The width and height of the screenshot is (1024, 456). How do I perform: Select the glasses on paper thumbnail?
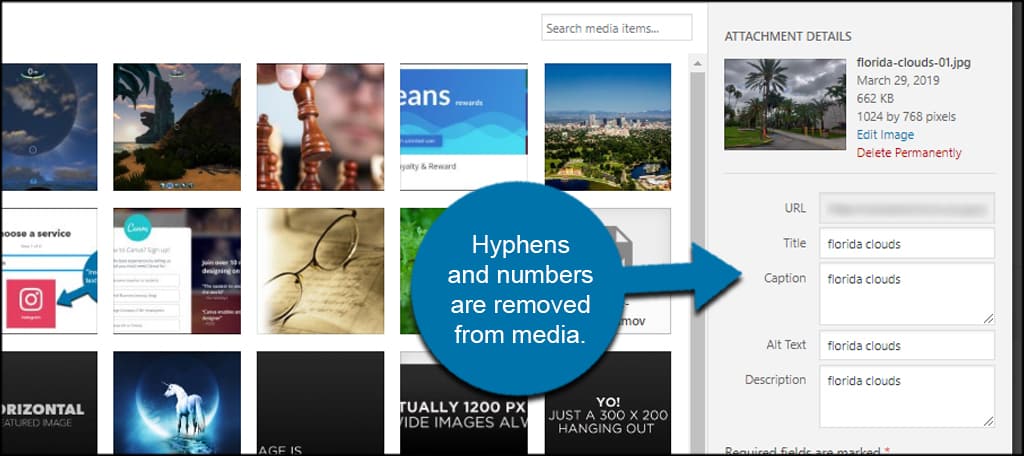pyautogui.click(x=320, y=271)
